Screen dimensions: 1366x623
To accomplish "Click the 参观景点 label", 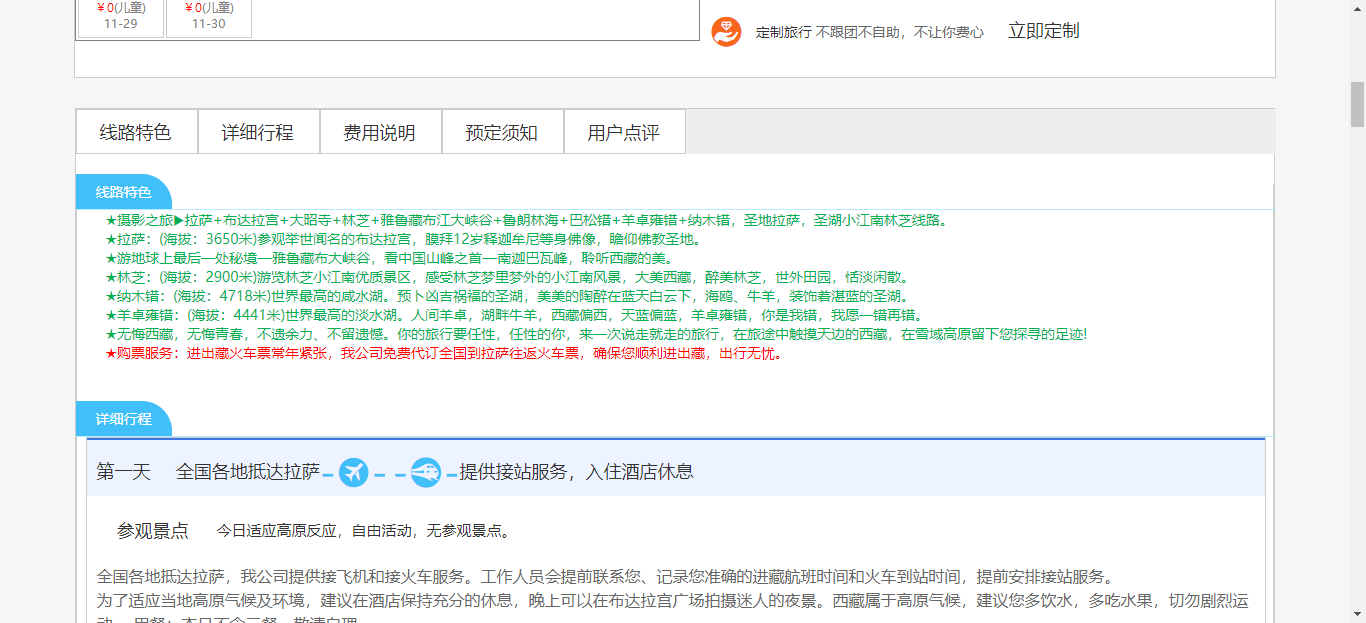I will coord(153,531).
